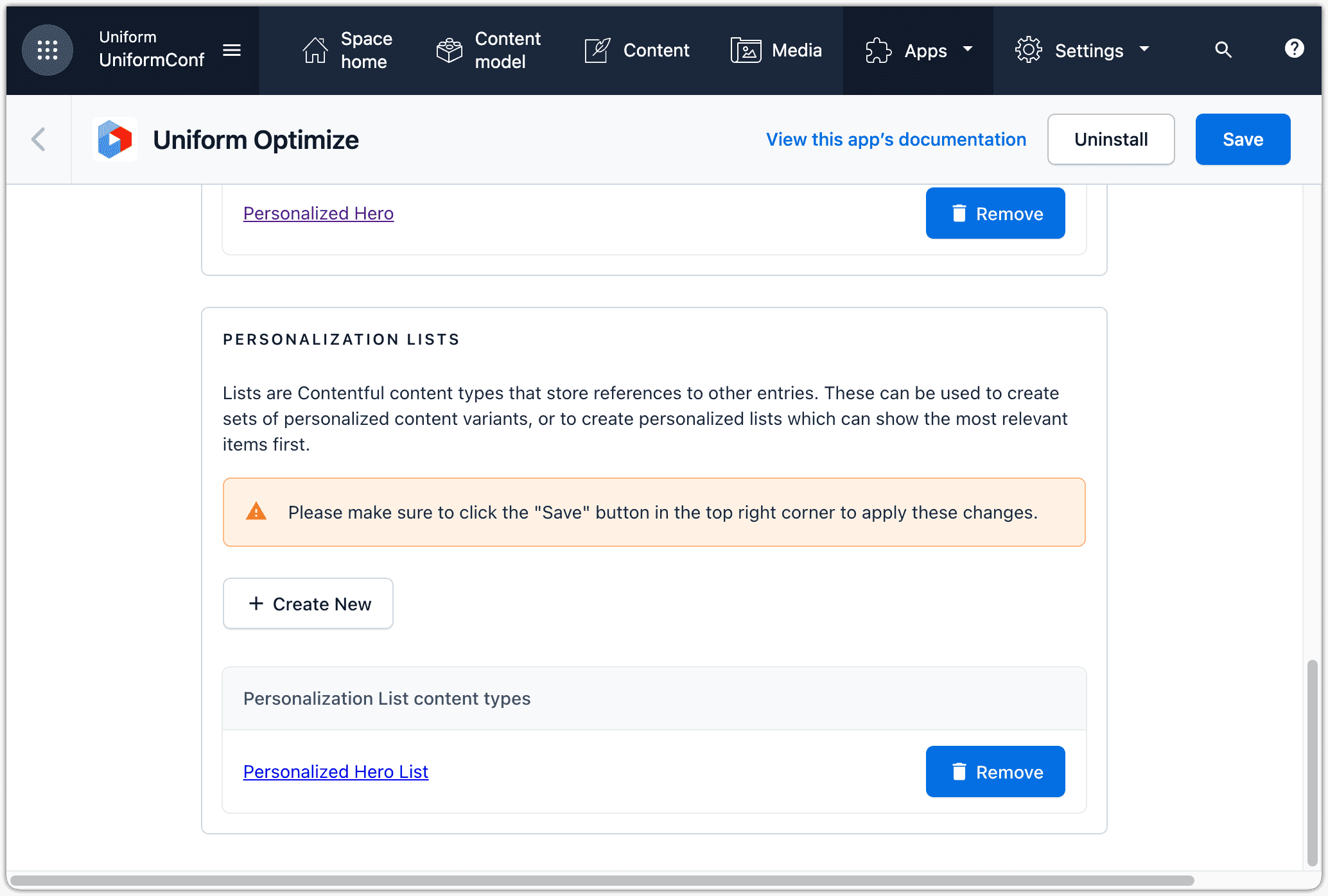This screenshot has height=896, width=1328.
Task: Expand the Apps dropdown arrow
Action: (x=968, y=50)
